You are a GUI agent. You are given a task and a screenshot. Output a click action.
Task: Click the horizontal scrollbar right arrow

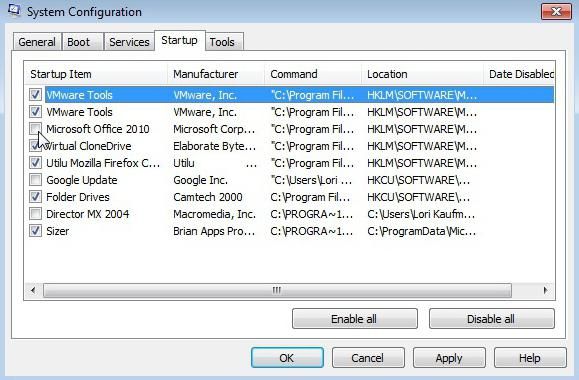pos(545,290)
